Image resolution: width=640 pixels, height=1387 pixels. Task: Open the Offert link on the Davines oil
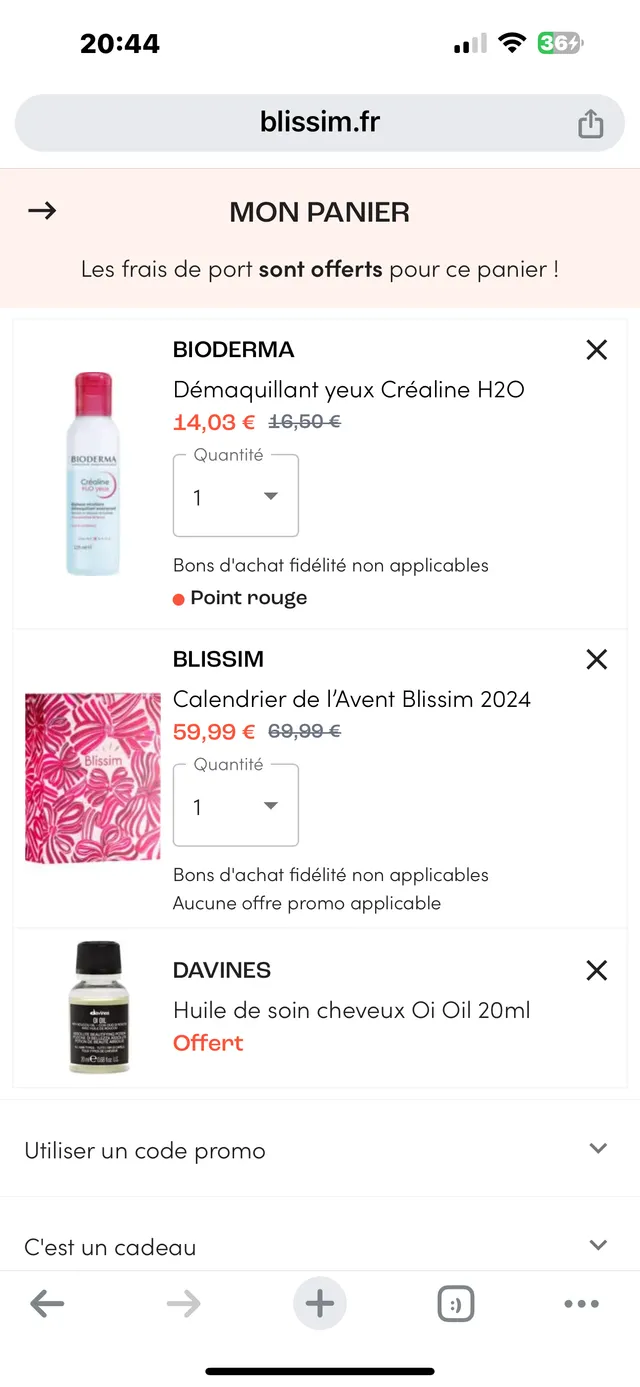click(208, 1043)
